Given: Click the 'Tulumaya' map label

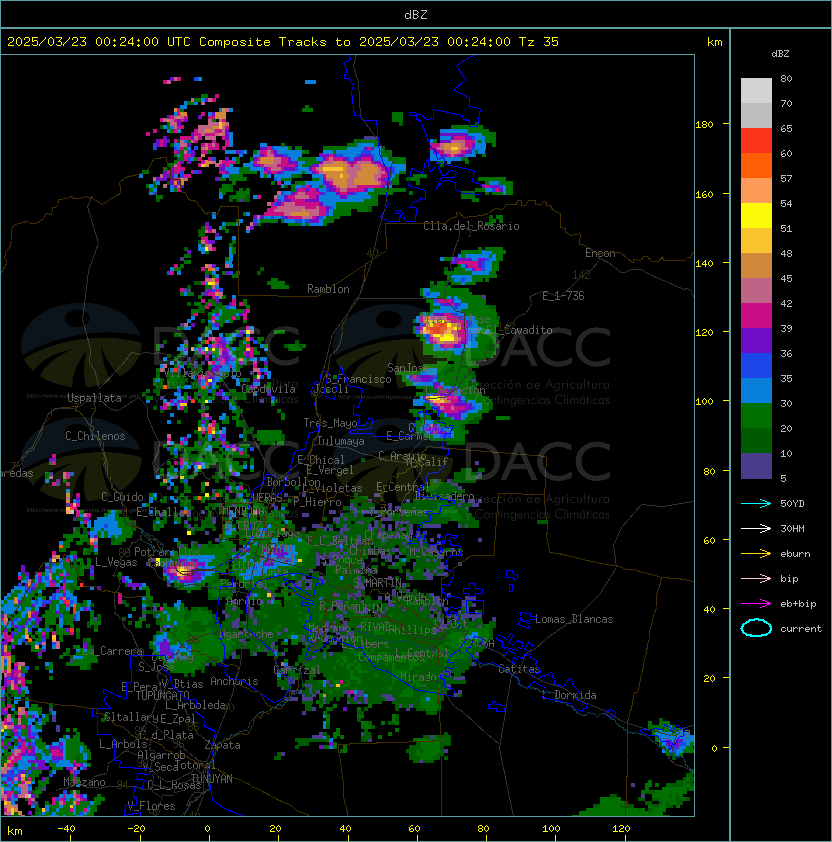Looking at the screenshot, I should [341, 441].
